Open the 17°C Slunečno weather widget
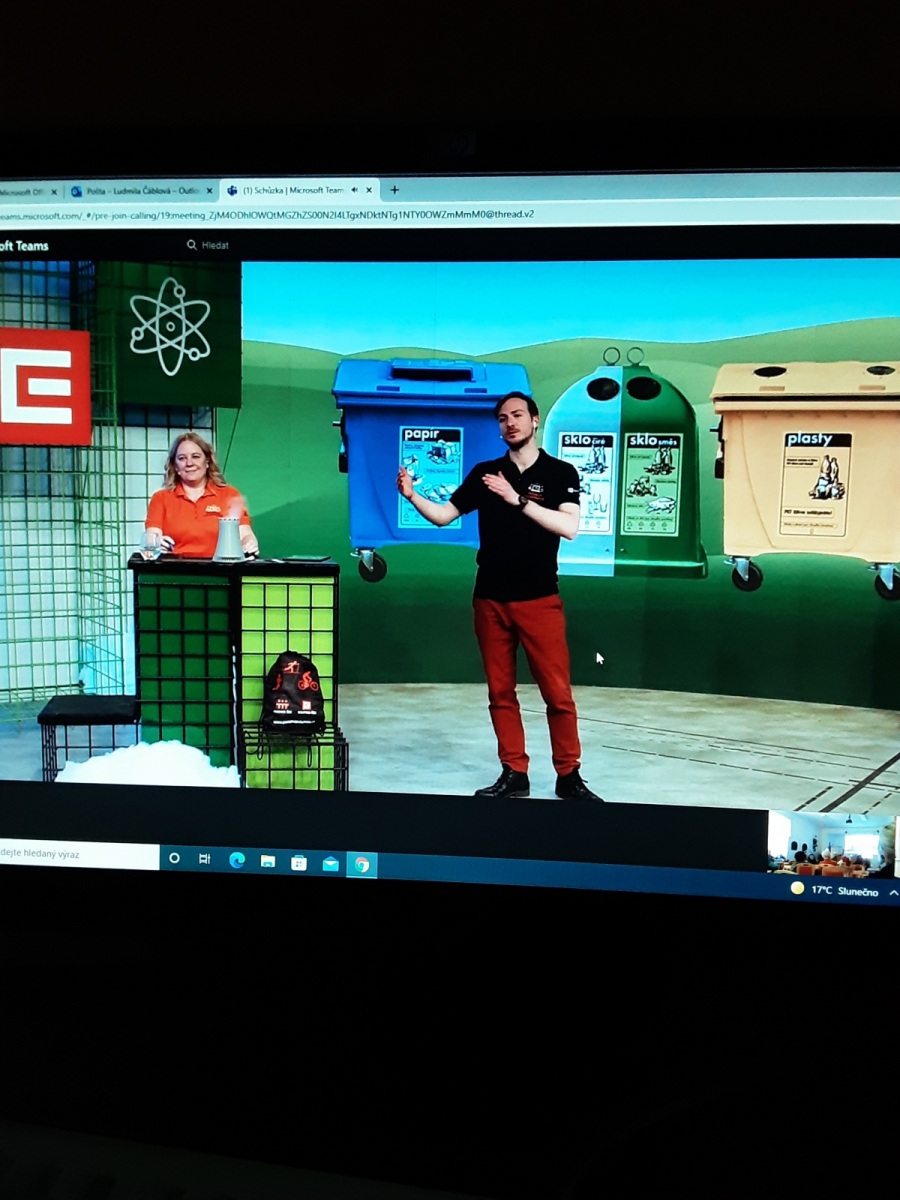The image size is (900, 1200). coord(832,889)
